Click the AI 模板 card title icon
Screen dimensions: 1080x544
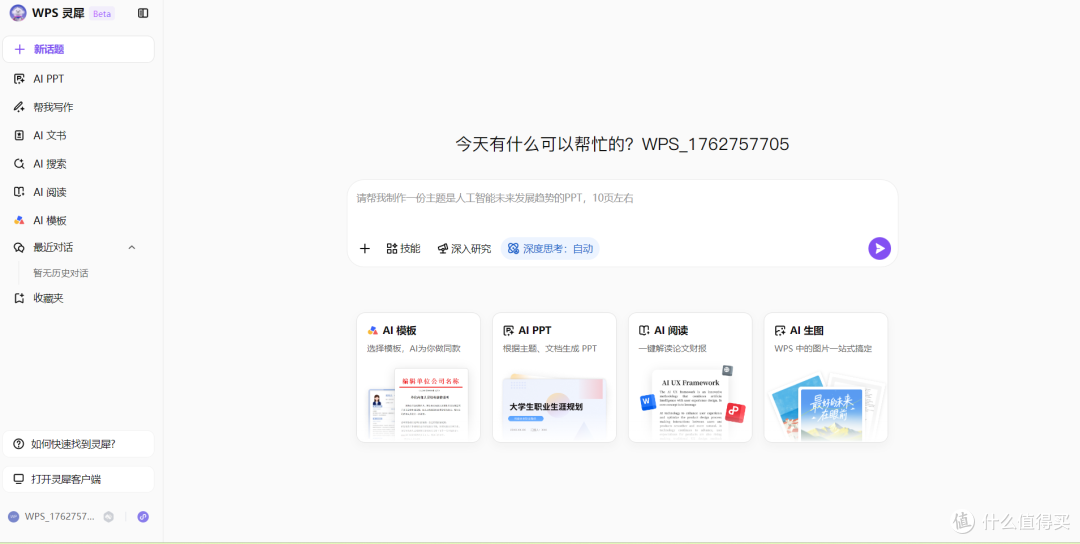pos(373,331)
